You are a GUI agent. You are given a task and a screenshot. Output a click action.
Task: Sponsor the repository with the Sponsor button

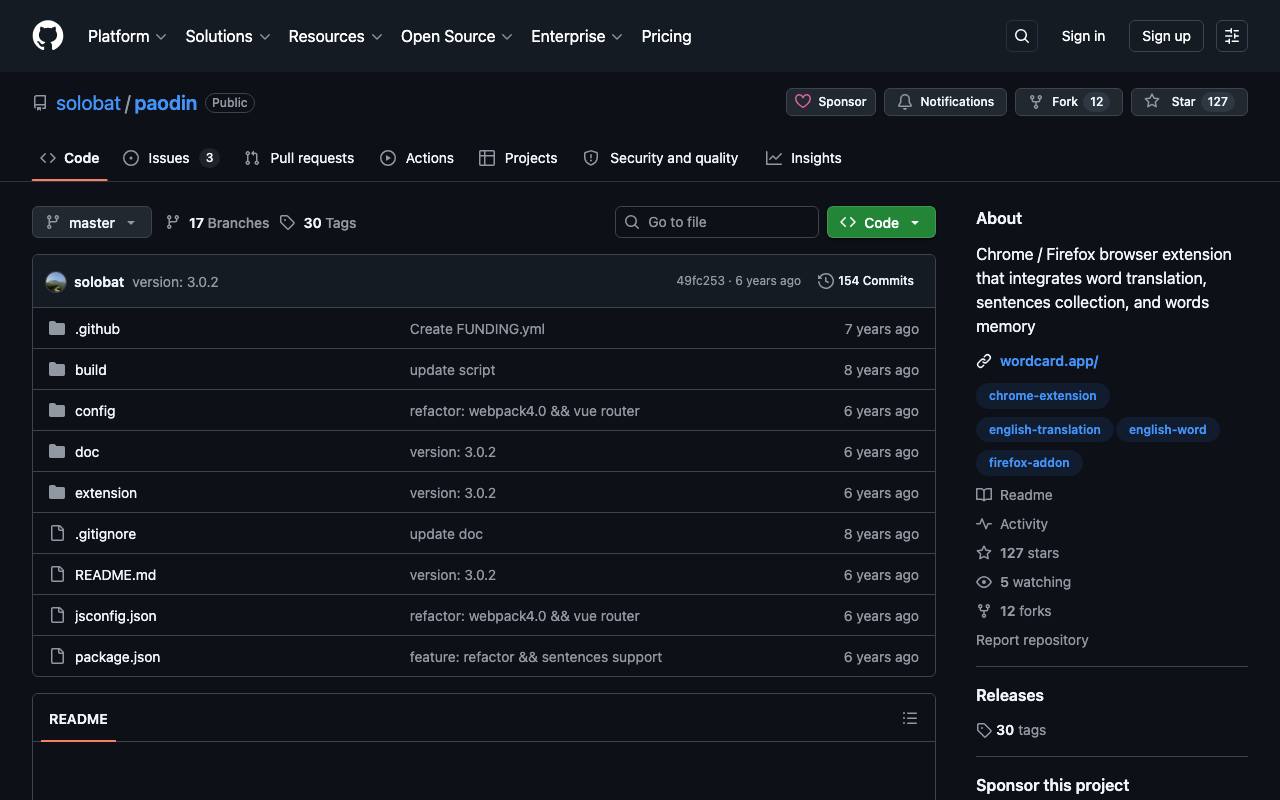tap(831, 102)
